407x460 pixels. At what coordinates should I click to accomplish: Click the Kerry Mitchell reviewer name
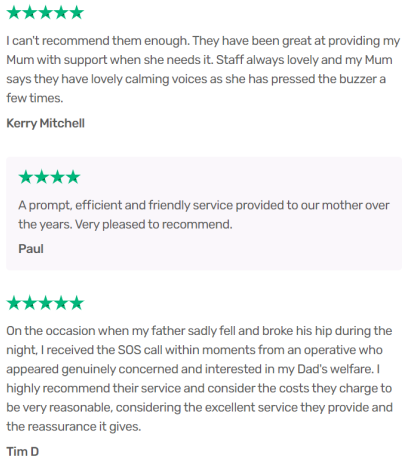[45, 123]
